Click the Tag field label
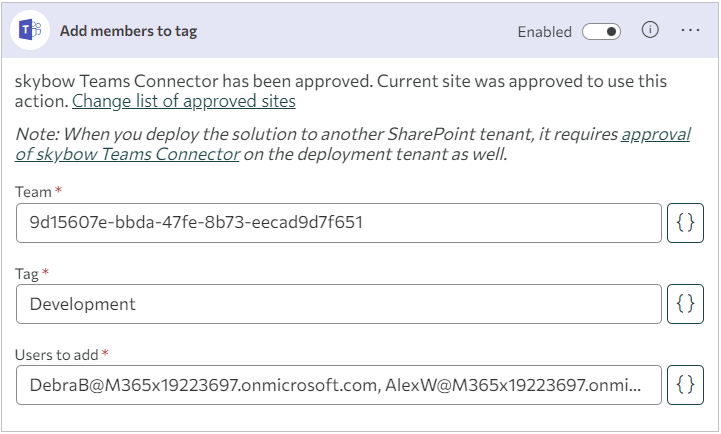Viewport: 721px width, 434px height. pos(27,274)
